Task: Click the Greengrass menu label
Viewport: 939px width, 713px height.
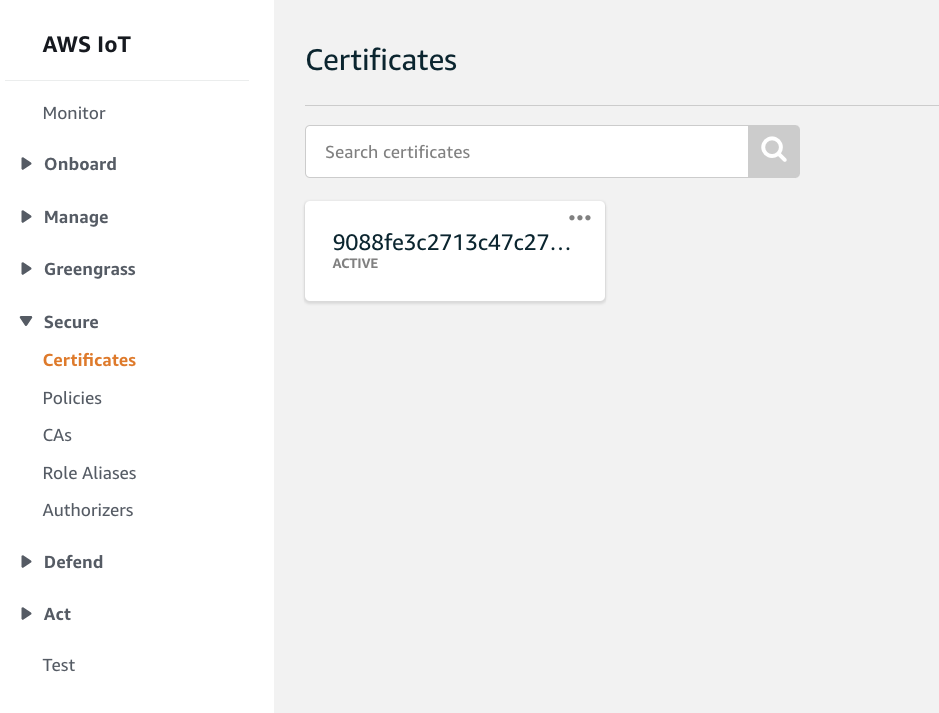Action: pyautogui.click(x=90, y=269)
